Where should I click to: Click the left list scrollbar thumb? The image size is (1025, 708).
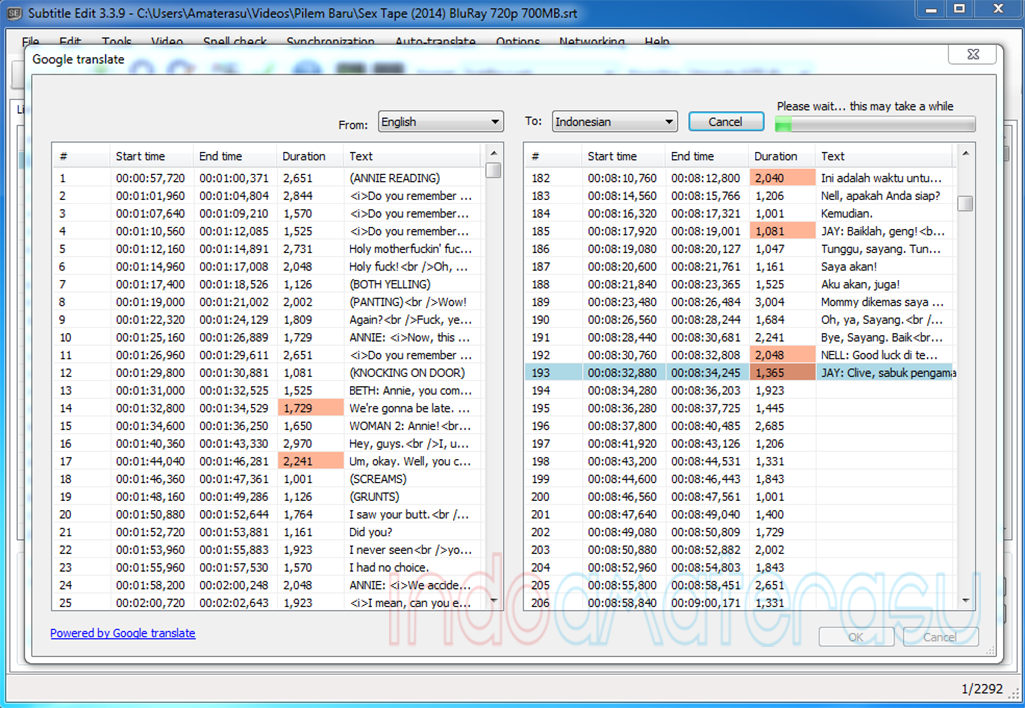tap(494, 171)
